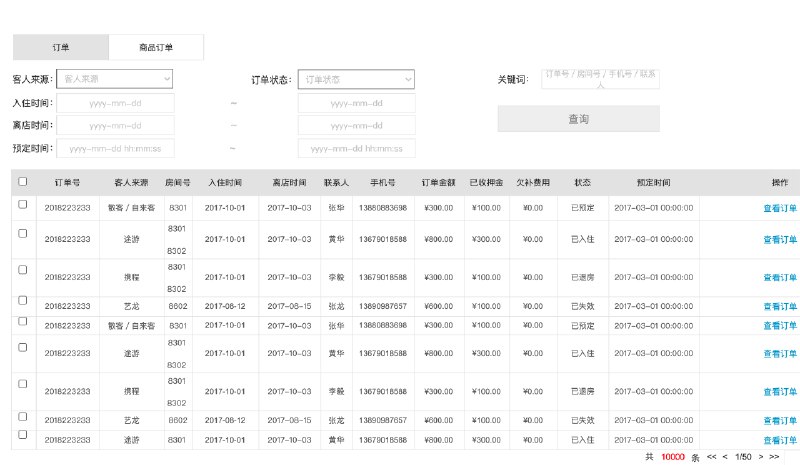Expand the 客人来源 dropdown
This screenshot has width=800, height=465.
pyautogui.click(x=114, y=79)
